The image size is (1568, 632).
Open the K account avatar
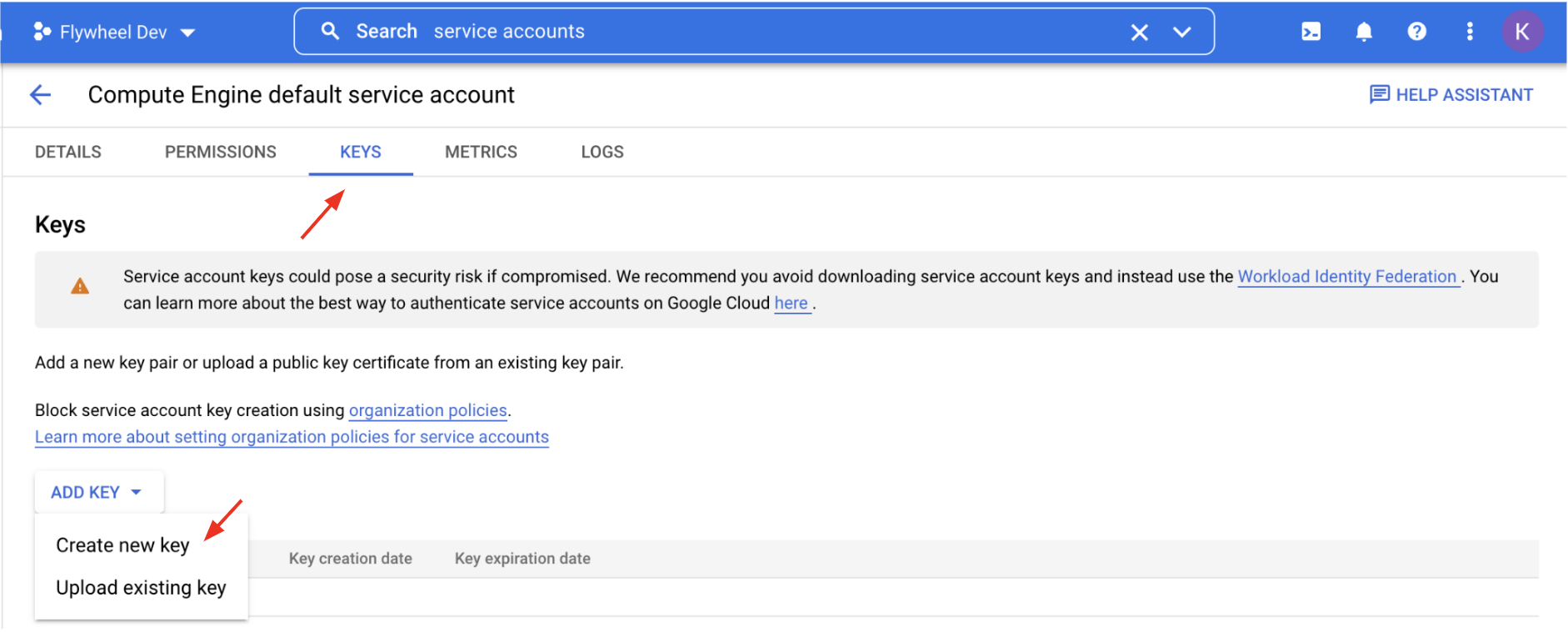click(x=1522, y=32)
